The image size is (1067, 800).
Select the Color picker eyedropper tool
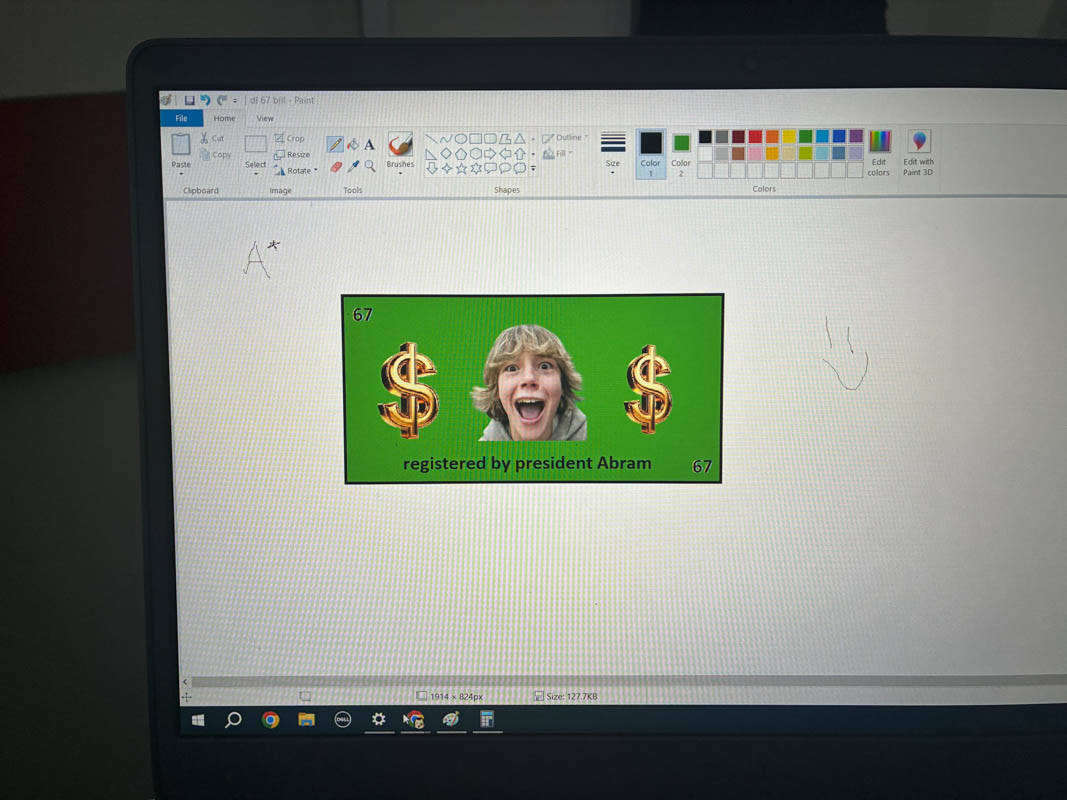pyautogui.click(x=353, y=166)
